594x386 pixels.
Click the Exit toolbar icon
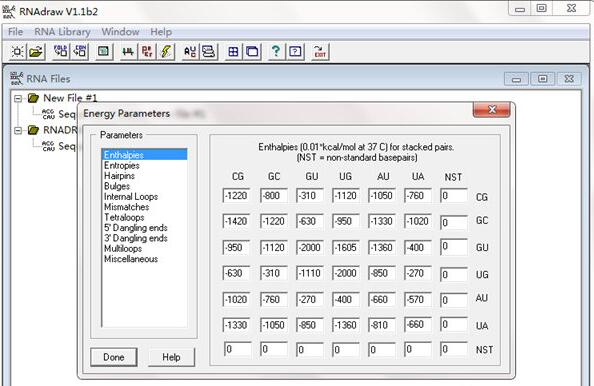pos(320,52)
